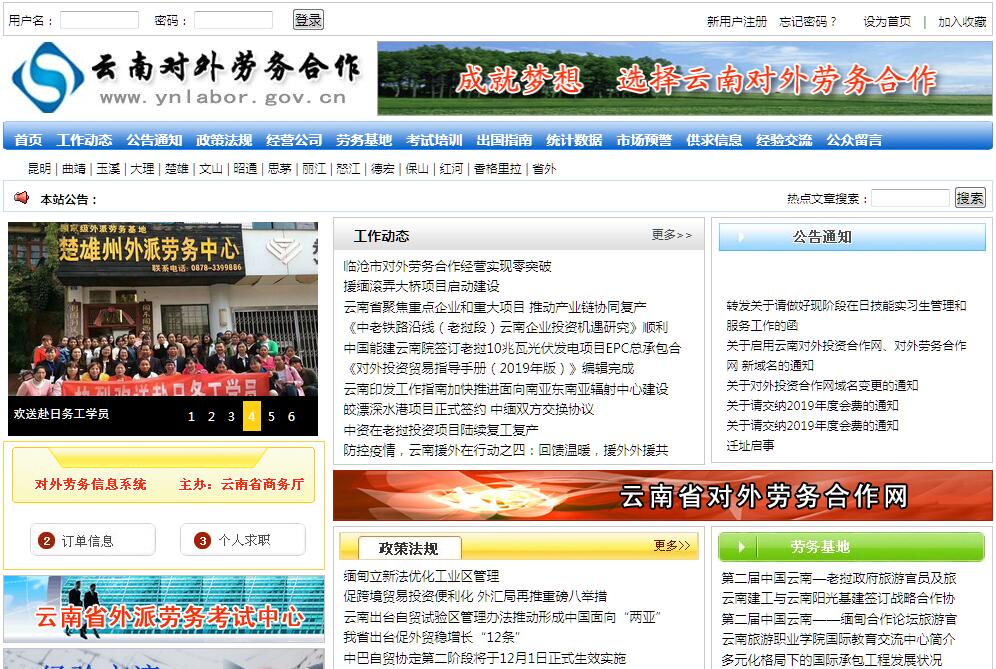Screen dimensions: 996x669
Task: Focus the 用户名 username input field
Action: click(x=99, y=20)
